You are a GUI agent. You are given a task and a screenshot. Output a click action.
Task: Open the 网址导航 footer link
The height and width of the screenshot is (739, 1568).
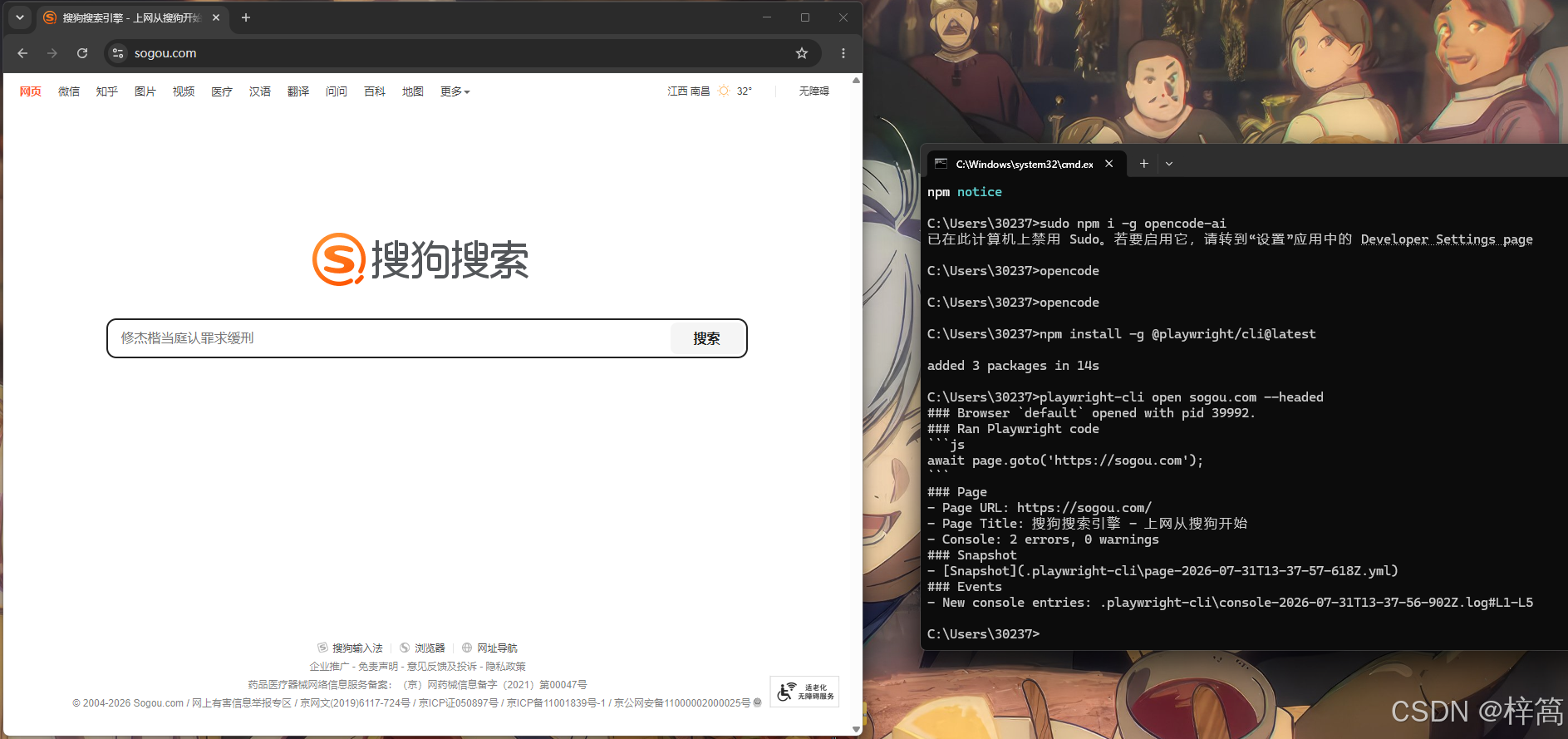[x=489, y=648]
